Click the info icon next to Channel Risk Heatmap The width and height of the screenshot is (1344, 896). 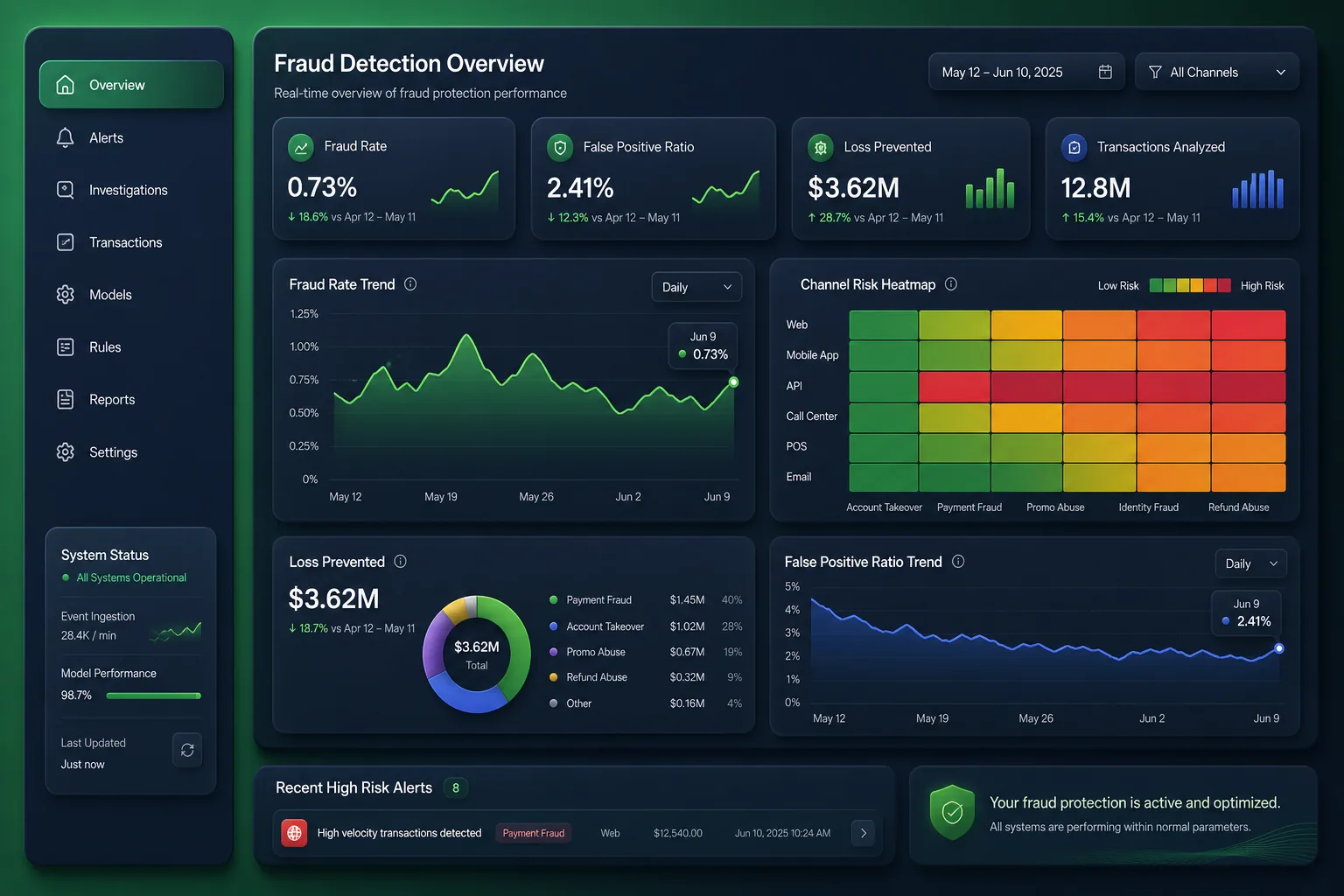951,284
